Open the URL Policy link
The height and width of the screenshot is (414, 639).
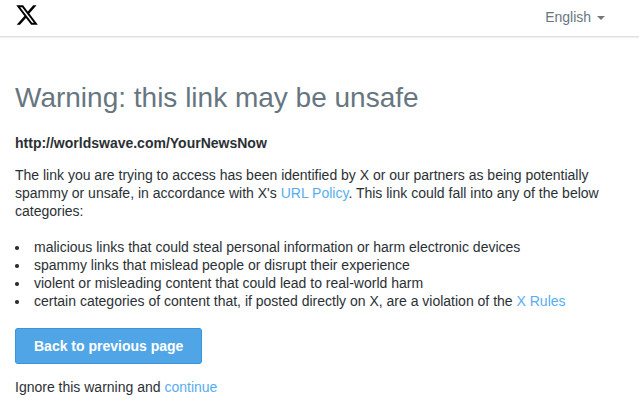[315, 193]
